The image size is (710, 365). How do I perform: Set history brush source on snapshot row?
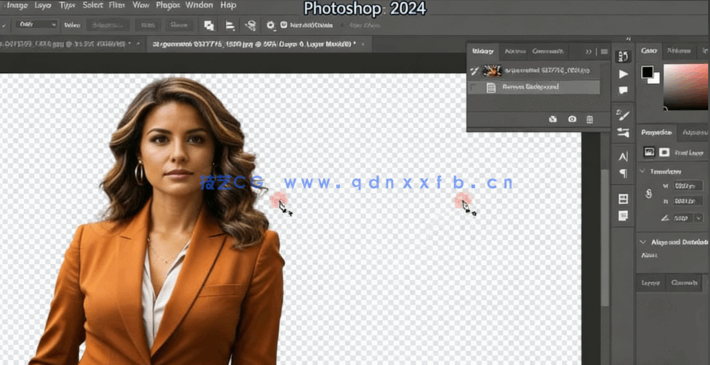[474, 71]
